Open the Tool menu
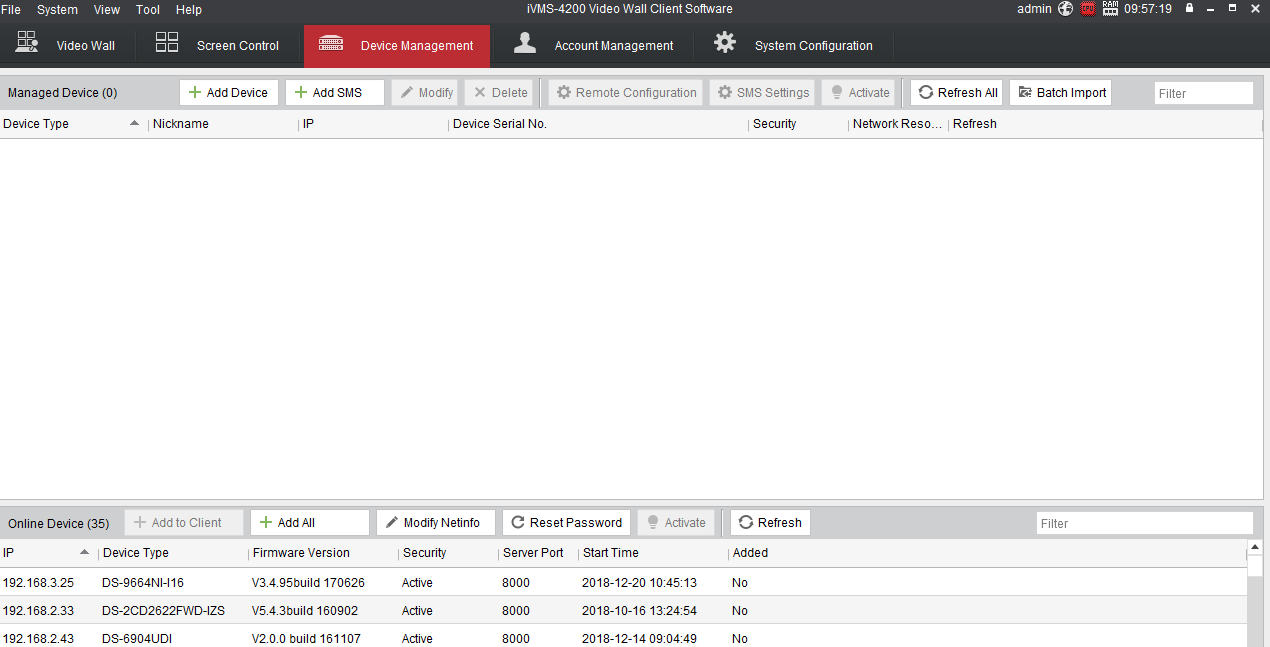The image size is (1270, 647). 148,10
